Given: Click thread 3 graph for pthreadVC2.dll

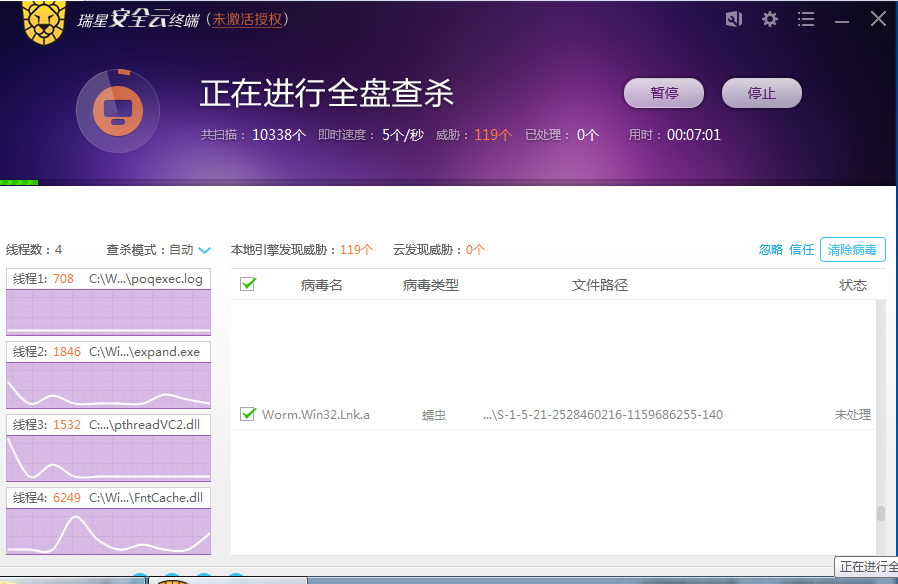Looking at the screenshot, I should click(108, 458).
